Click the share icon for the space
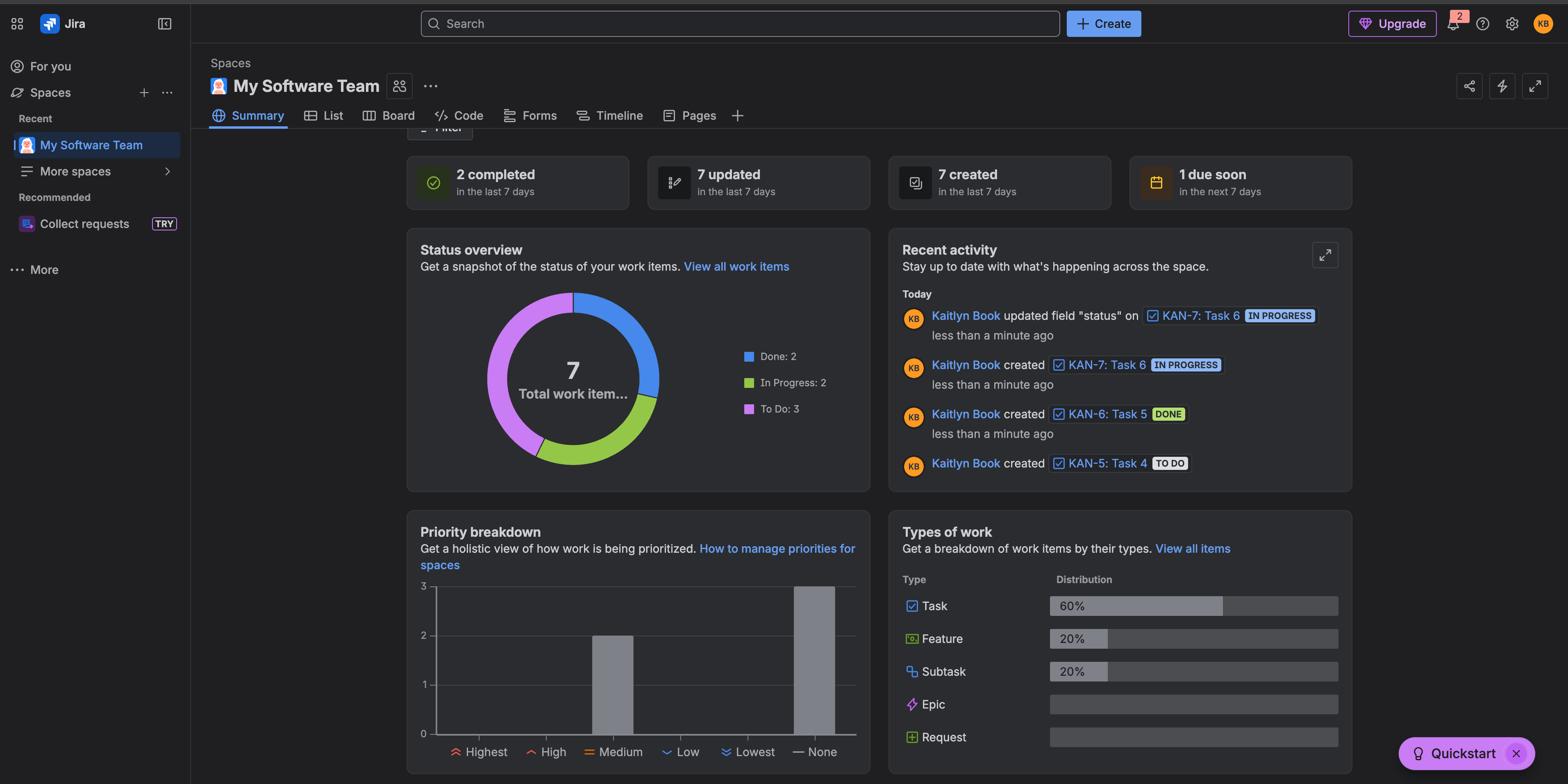 pyautogui.click(x=1469, y=86)
